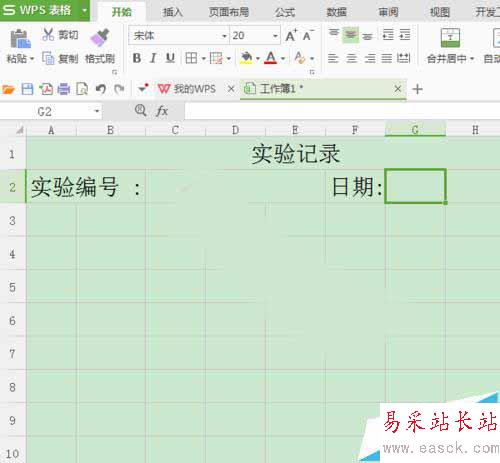Justify text alignment icon
The width and height of the screenshot is (500, 463).
click(x=387, y=59)
